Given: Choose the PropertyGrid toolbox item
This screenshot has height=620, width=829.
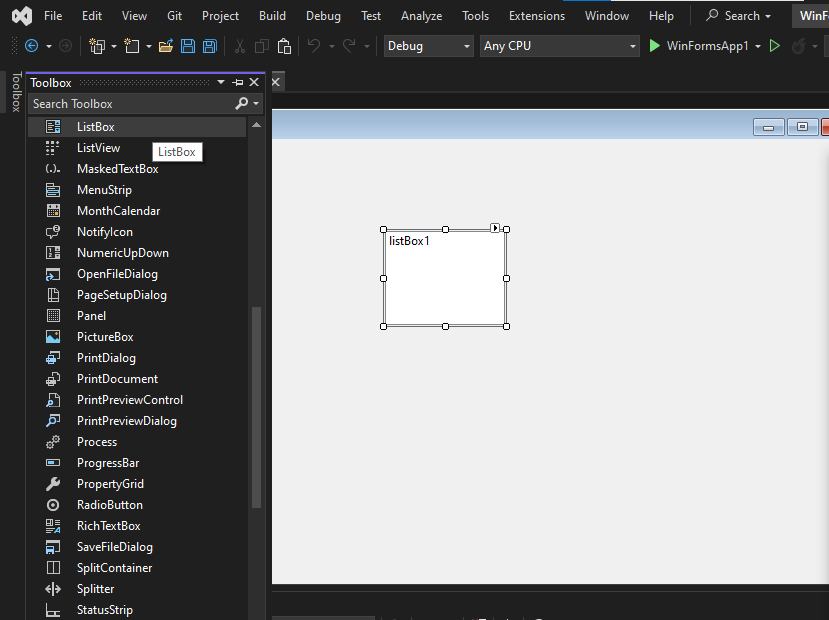Looking at the screenshot, I should pos(110,484).
